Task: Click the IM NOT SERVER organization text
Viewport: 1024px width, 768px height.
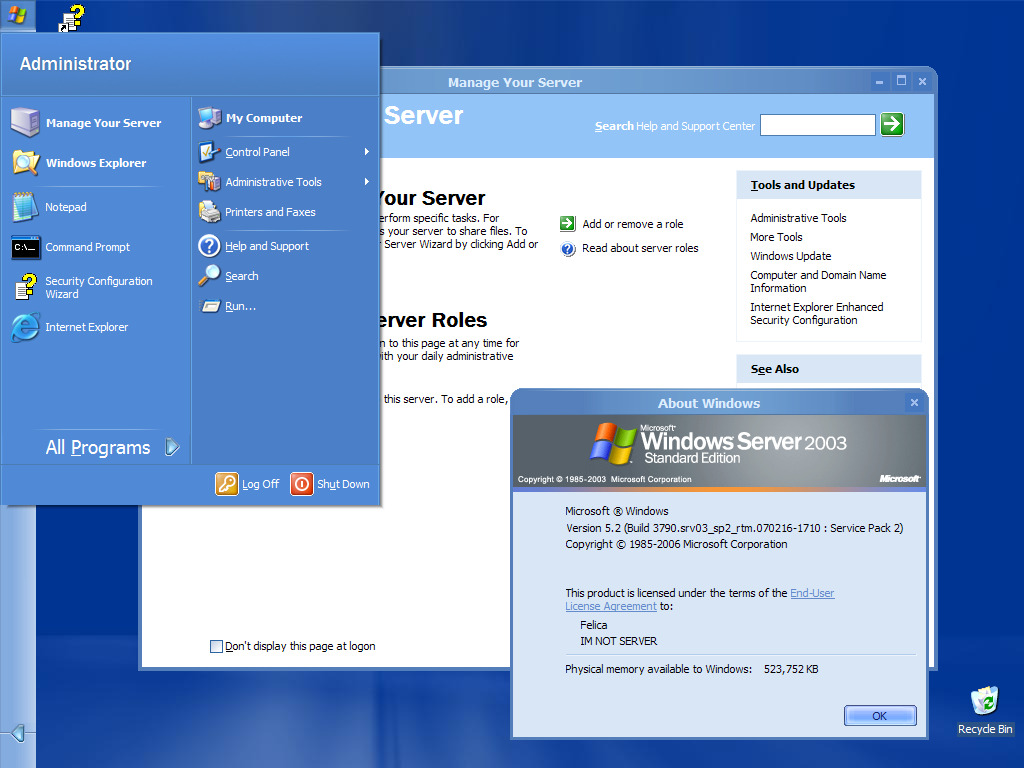Action: [618, 641]
